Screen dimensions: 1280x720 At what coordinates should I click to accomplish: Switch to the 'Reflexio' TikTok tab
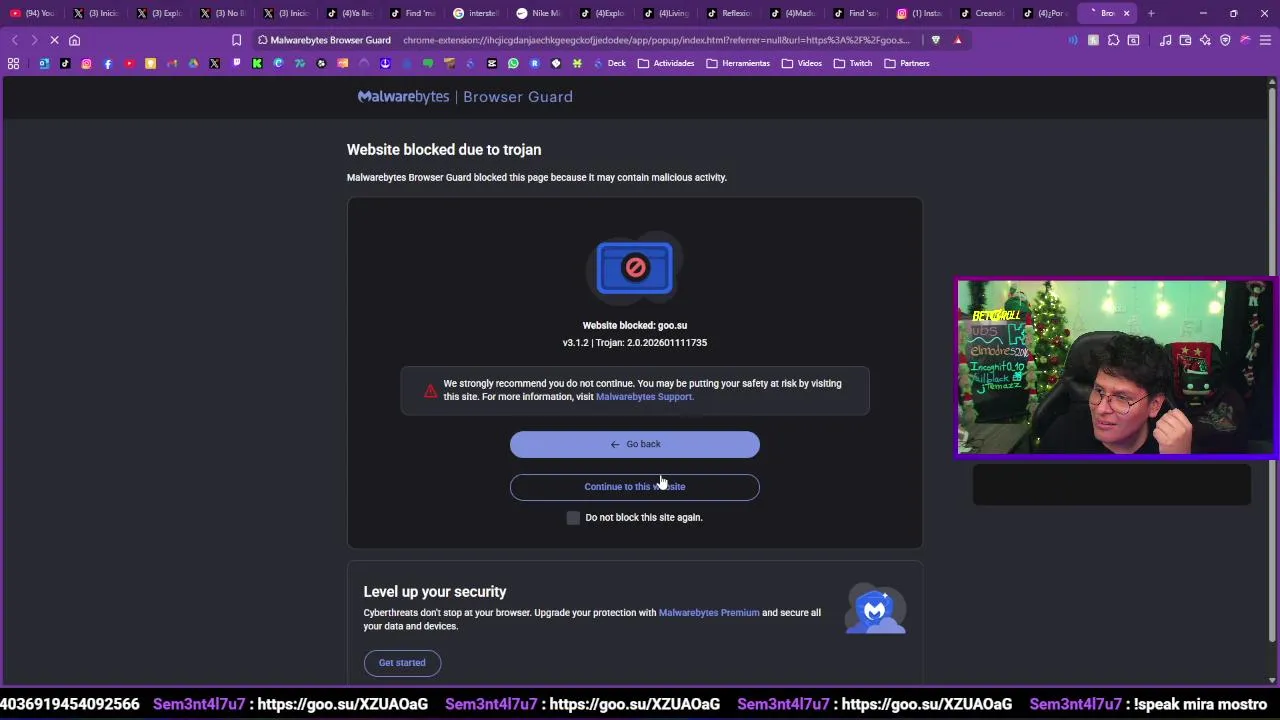click(x=728, y=13)
